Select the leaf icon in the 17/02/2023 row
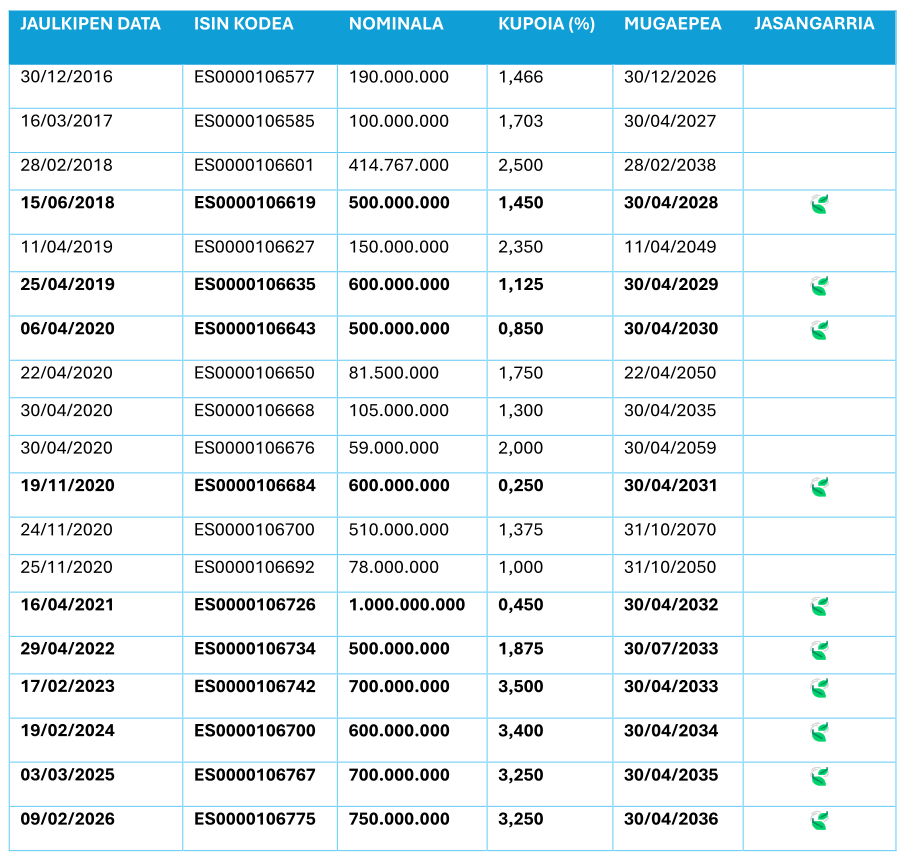 [x=819, y=688]
